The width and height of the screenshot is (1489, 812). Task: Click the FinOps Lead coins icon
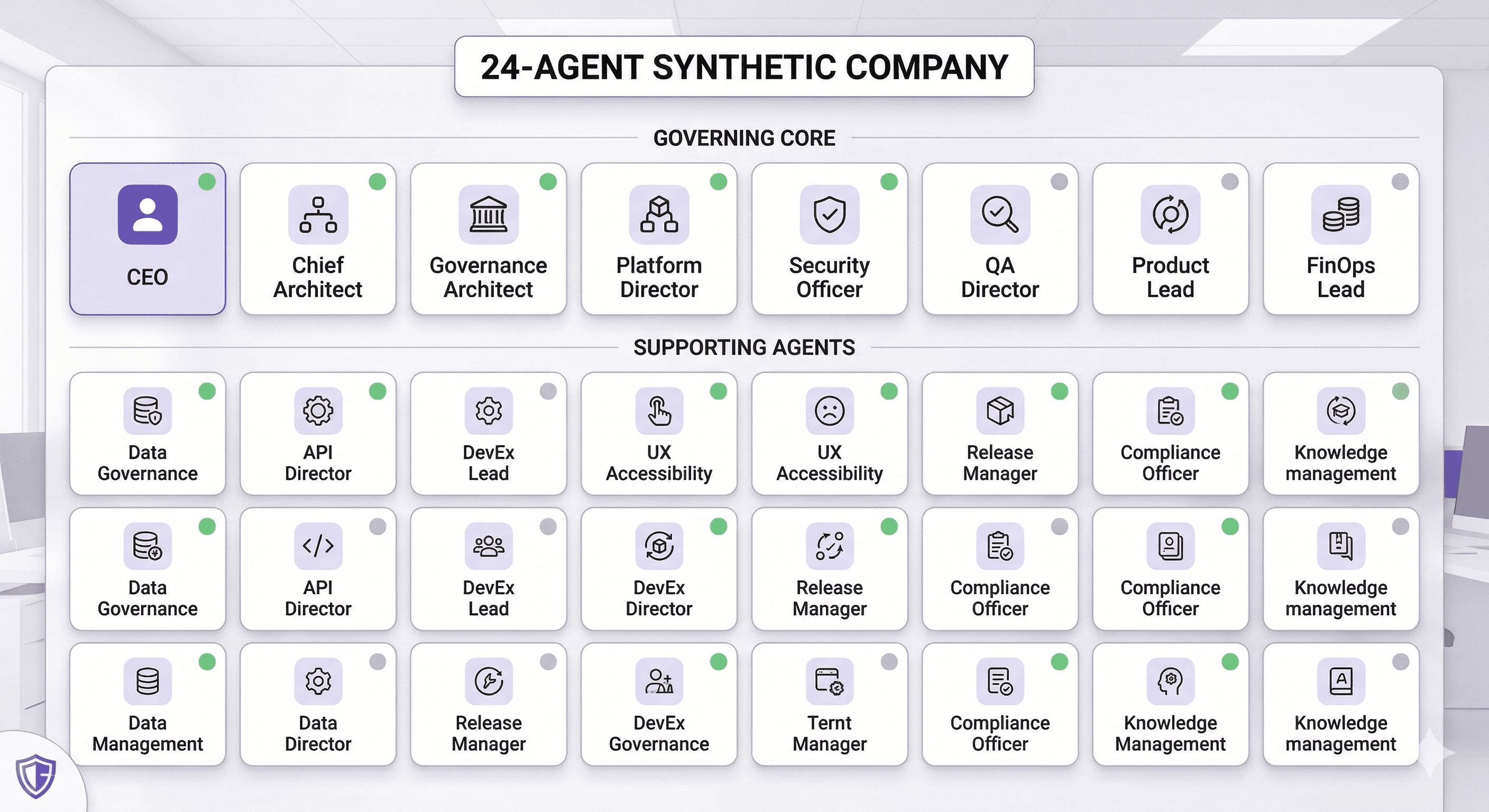tap(1341, 215)
